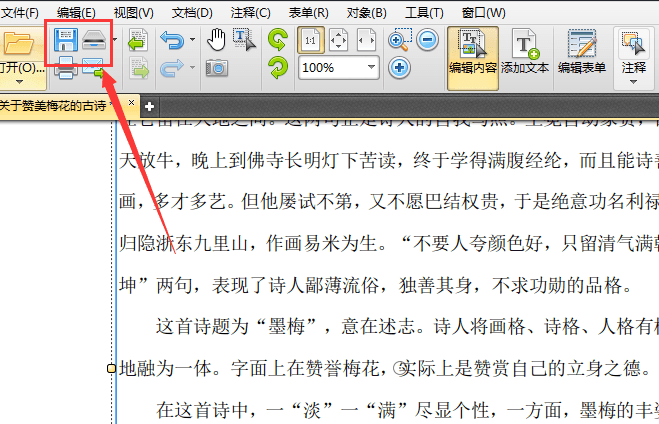Rotate view clockwise green arrow
The image size is (659, 424).
coord(278,68)
